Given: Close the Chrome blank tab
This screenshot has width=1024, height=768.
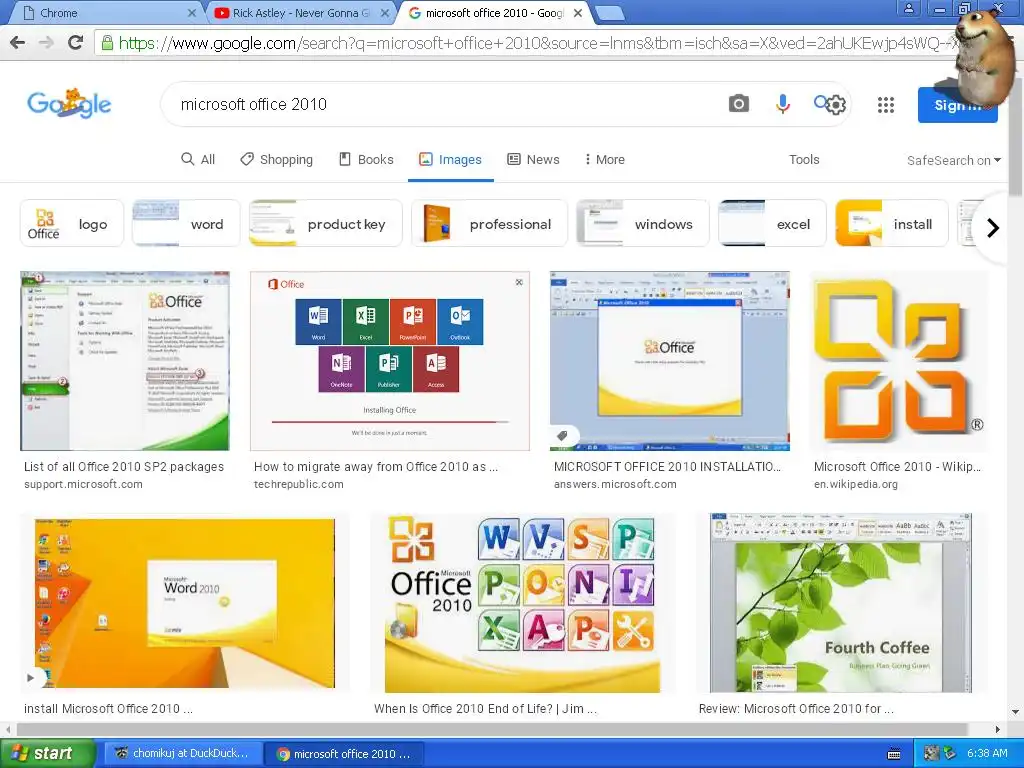Looking at the screenshot, I should coord(192,13).
